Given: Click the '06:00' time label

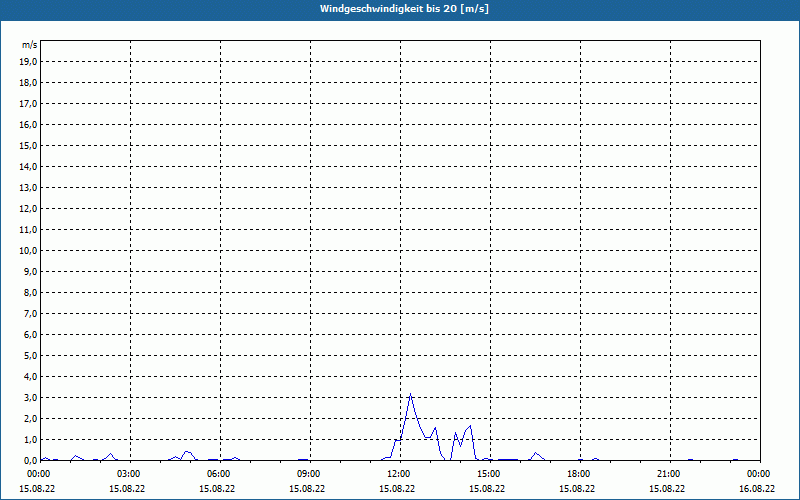Looking at the screenshot, I should [x=220, y=474].
